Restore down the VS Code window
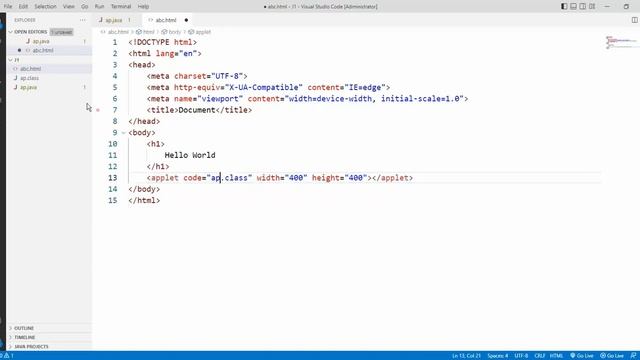The height and width of the screenshot is (360, 640). 626,7
